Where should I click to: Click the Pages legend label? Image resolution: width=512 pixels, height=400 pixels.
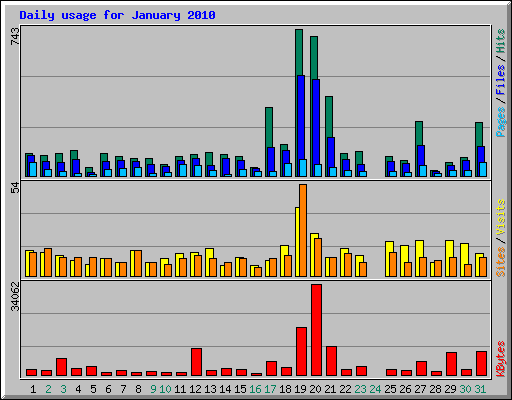click(x=501, y=122)
